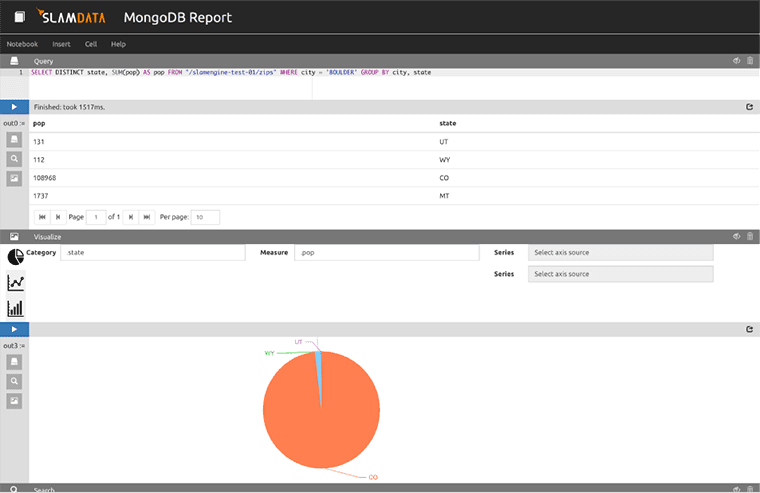
Task: Go to last page of results
Action: point(146,217)
